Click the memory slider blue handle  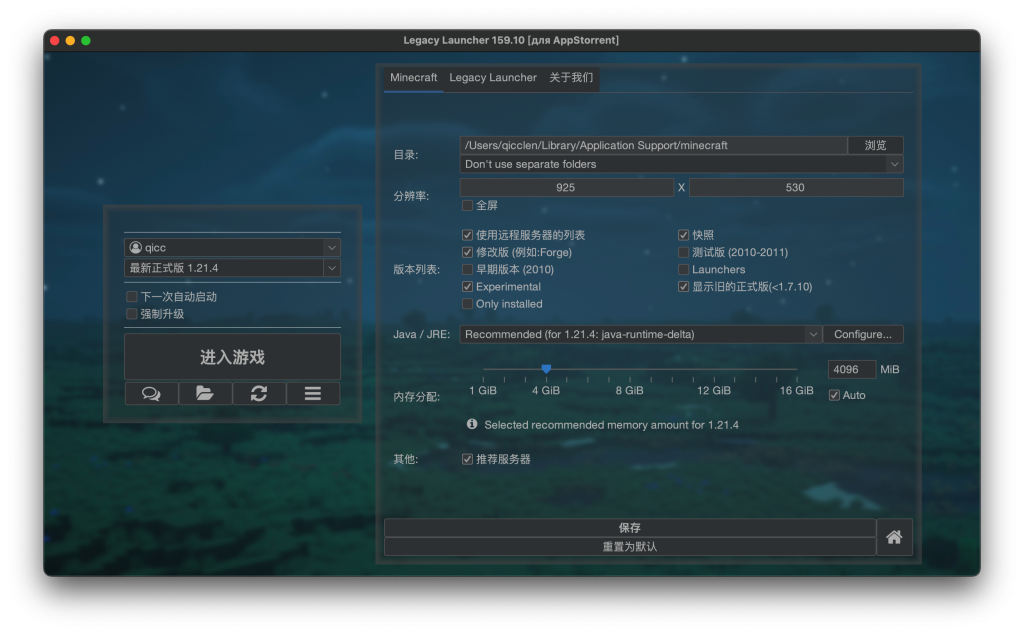546,369
